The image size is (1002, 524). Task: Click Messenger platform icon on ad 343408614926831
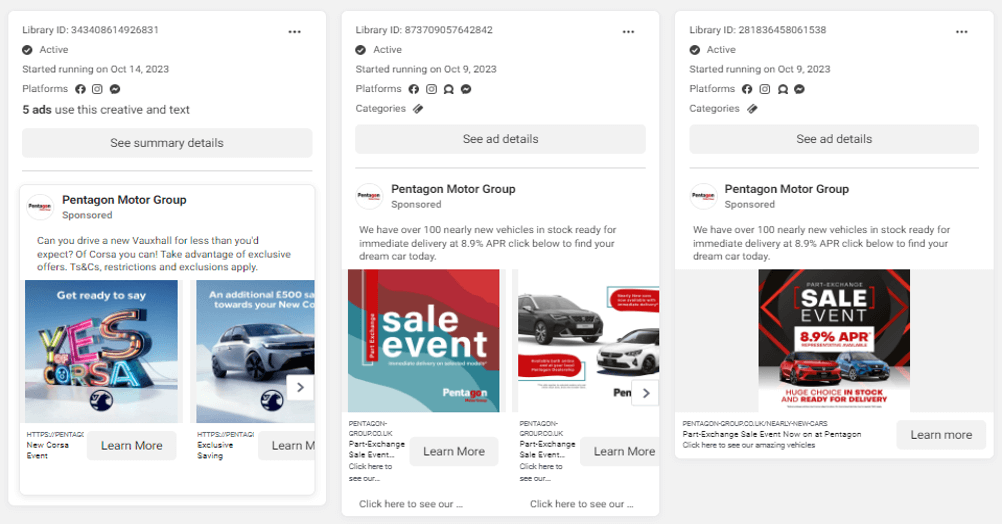pos(115,89)
